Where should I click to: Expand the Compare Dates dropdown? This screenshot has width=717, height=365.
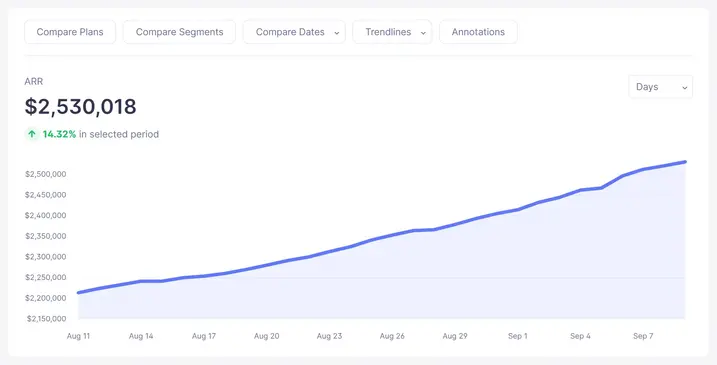click(x=294, y=32)
